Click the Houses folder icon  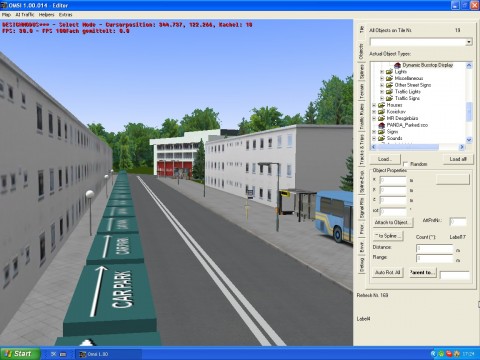[382, 105]
